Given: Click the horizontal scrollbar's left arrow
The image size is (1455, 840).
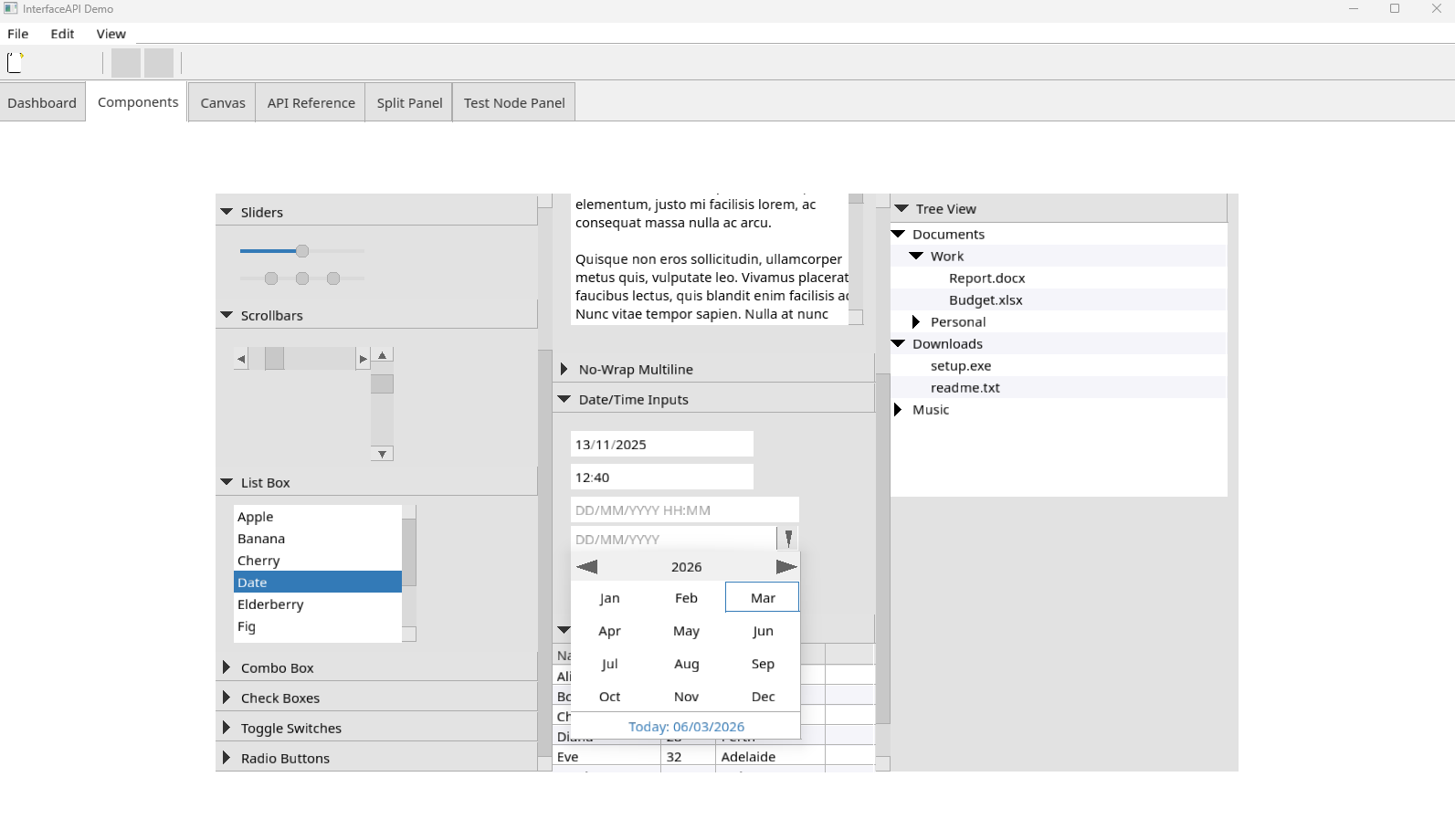Looking at the screenshot, I should point(241,359).
